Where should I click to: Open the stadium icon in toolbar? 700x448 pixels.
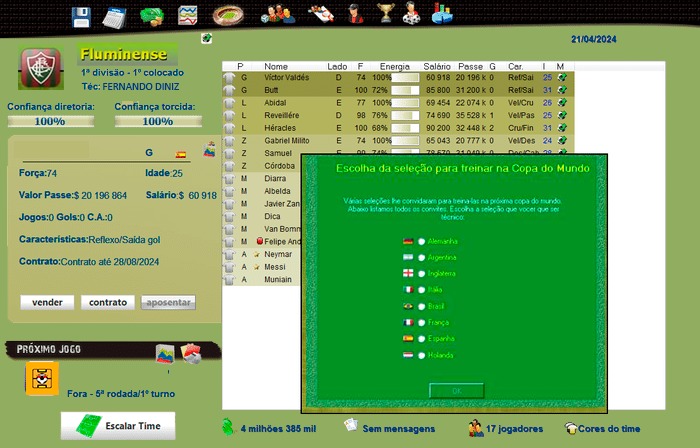(228, 15)
